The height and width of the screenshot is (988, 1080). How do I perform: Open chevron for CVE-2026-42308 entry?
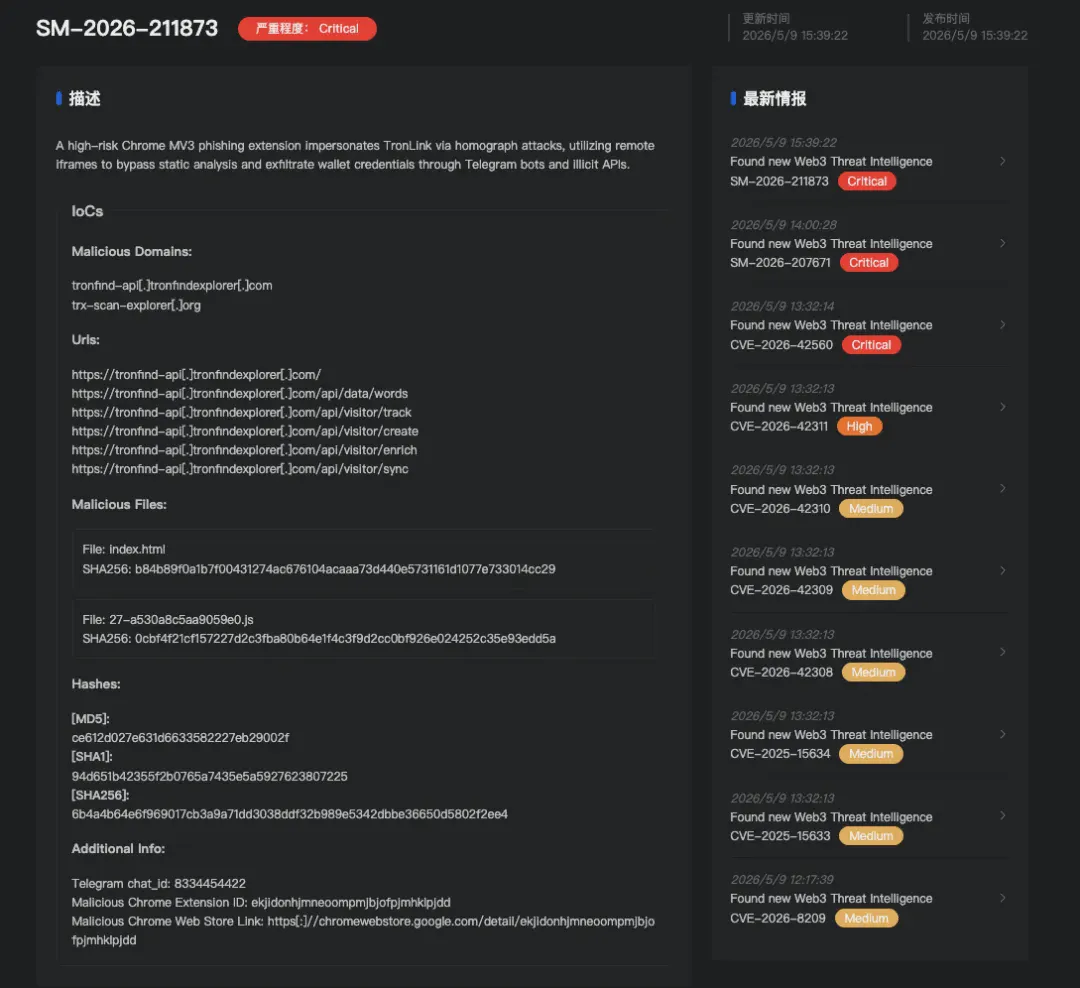pos(1002,652)
